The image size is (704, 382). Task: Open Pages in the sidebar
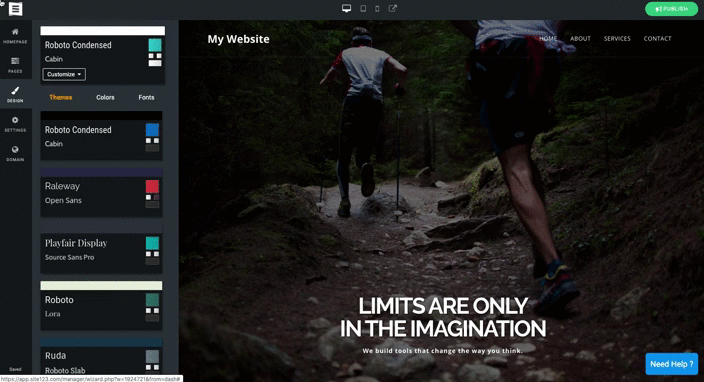15,65
